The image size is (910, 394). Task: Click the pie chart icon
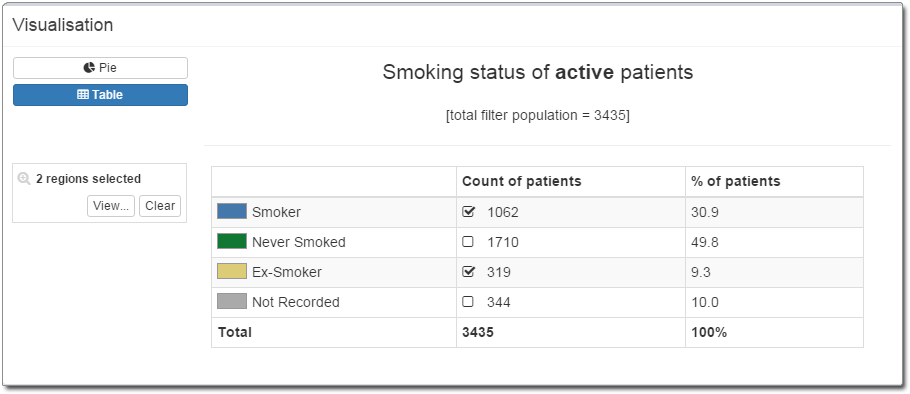89,68
